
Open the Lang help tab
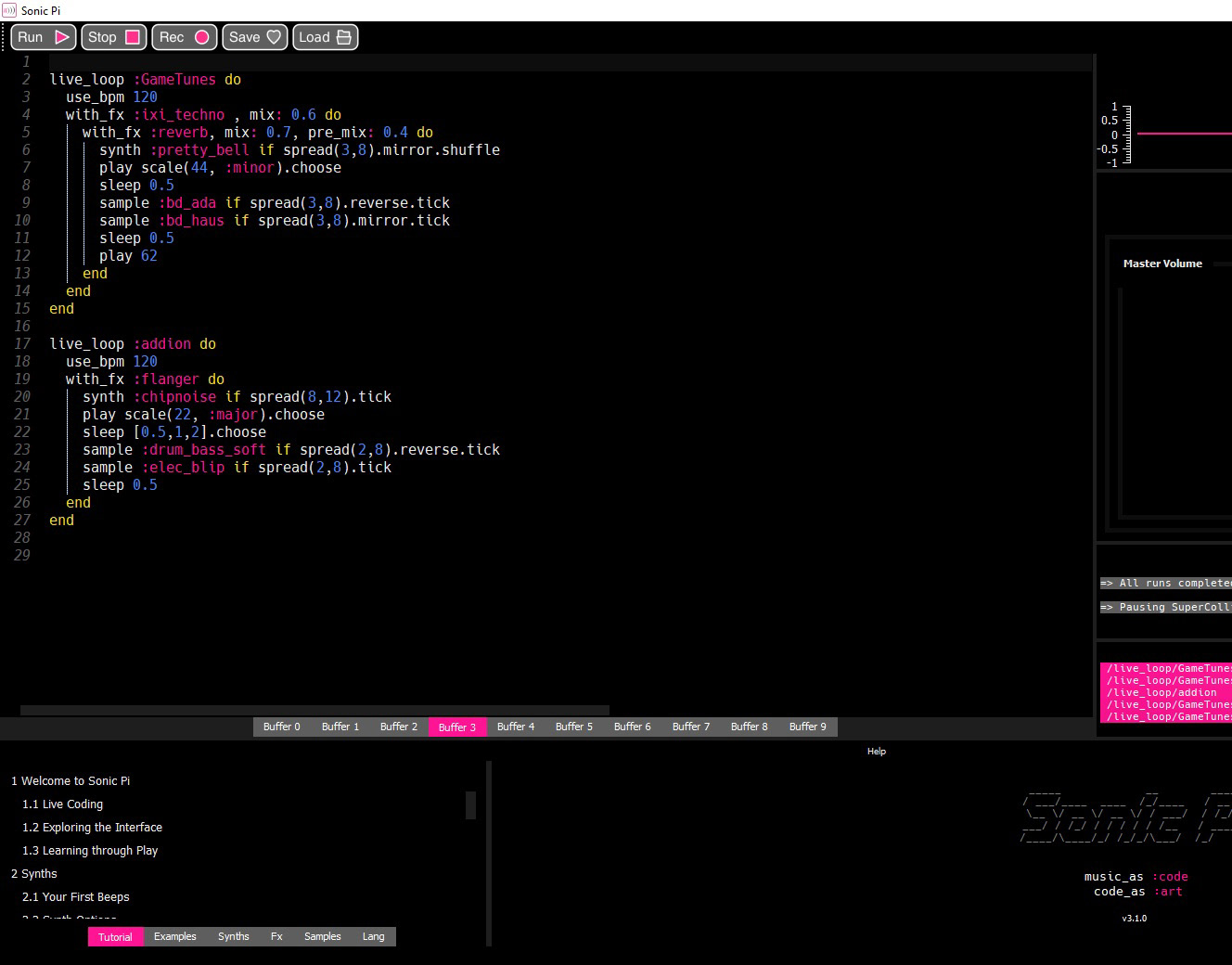tap(374, 937)
